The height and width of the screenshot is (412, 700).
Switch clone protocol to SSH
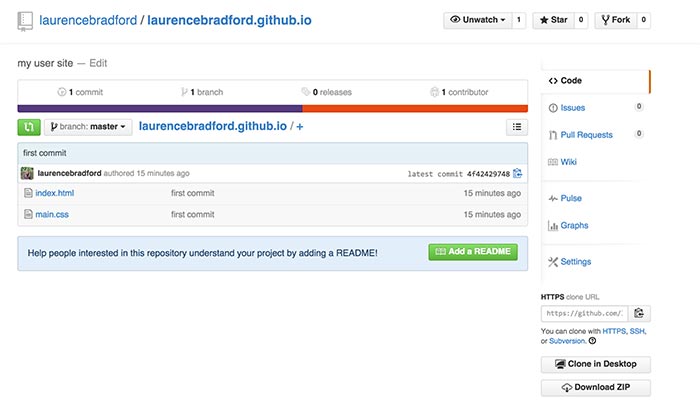pyautogui.click(x=637, y=331)
